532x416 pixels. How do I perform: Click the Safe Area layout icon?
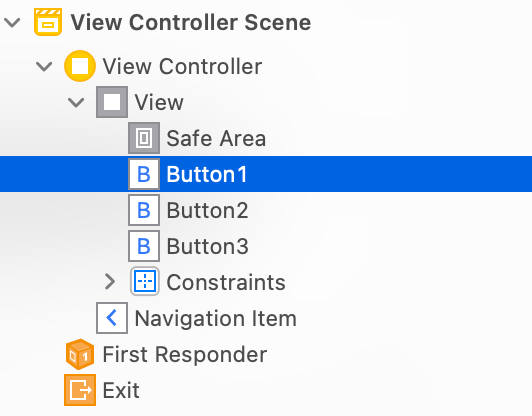click(x=144, y=138)
